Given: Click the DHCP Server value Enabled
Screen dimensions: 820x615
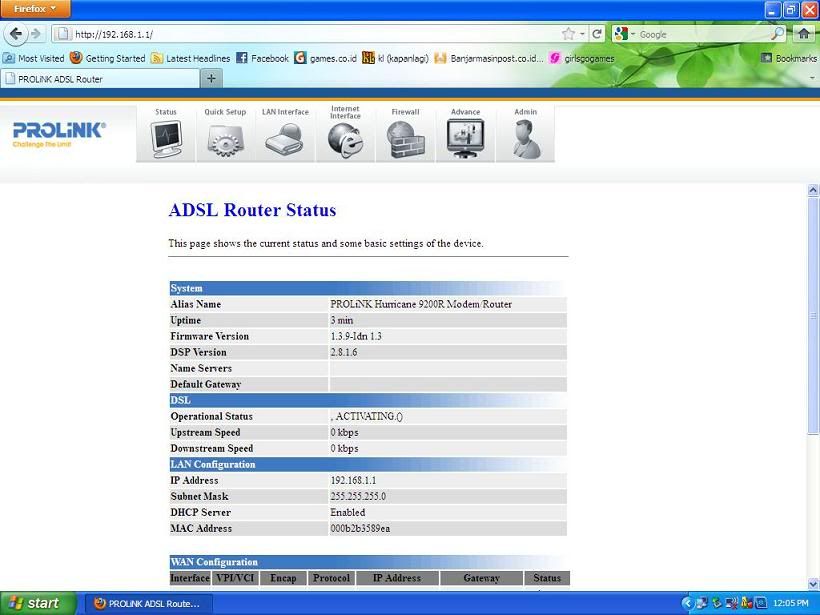Looking at the screenshot, I should pyautogui.click(x=348, y=512).
